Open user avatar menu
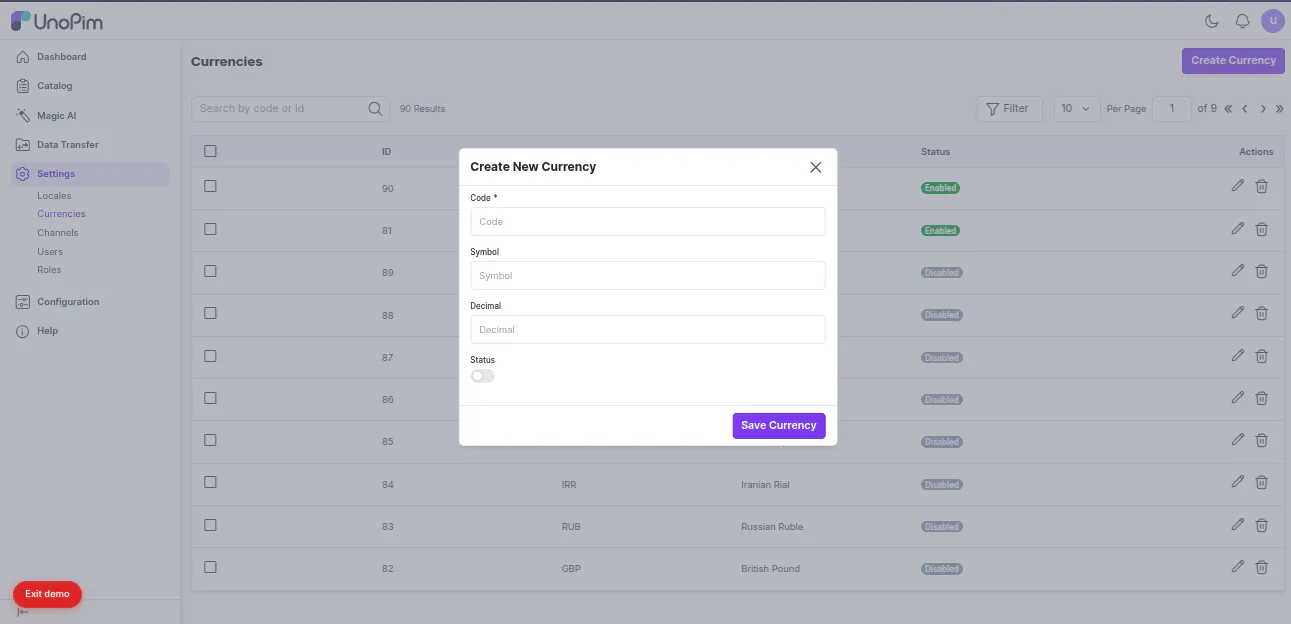 pyautogui.click(x=1272, y=21)
